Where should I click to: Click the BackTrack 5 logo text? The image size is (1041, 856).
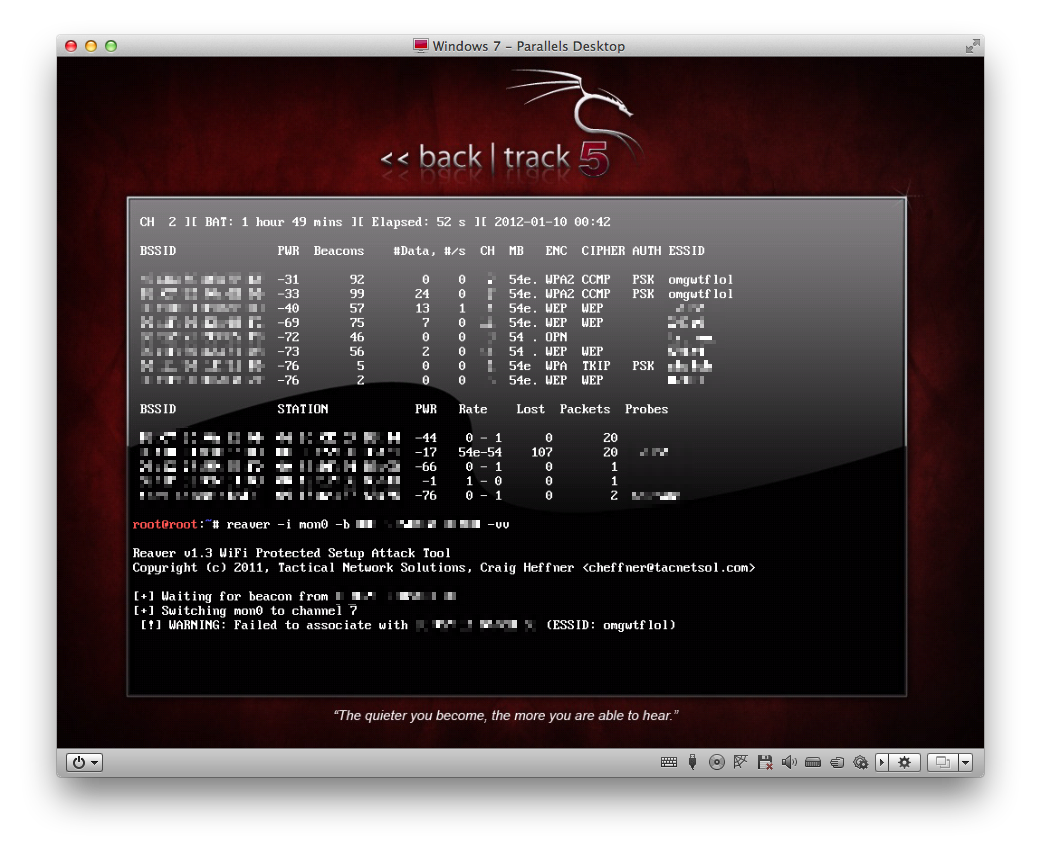[x=495, y=159]
